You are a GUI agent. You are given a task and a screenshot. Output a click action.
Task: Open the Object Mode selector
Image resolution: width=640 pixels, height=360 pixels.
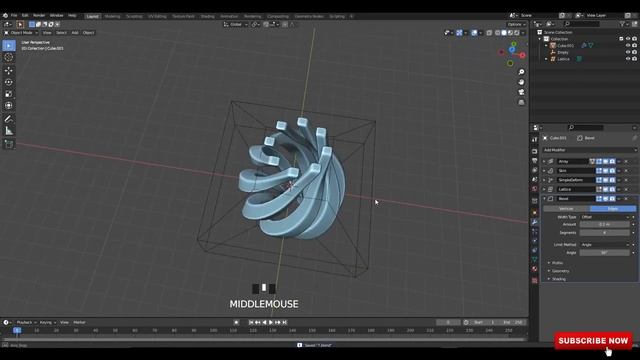(x=21, y=33)
